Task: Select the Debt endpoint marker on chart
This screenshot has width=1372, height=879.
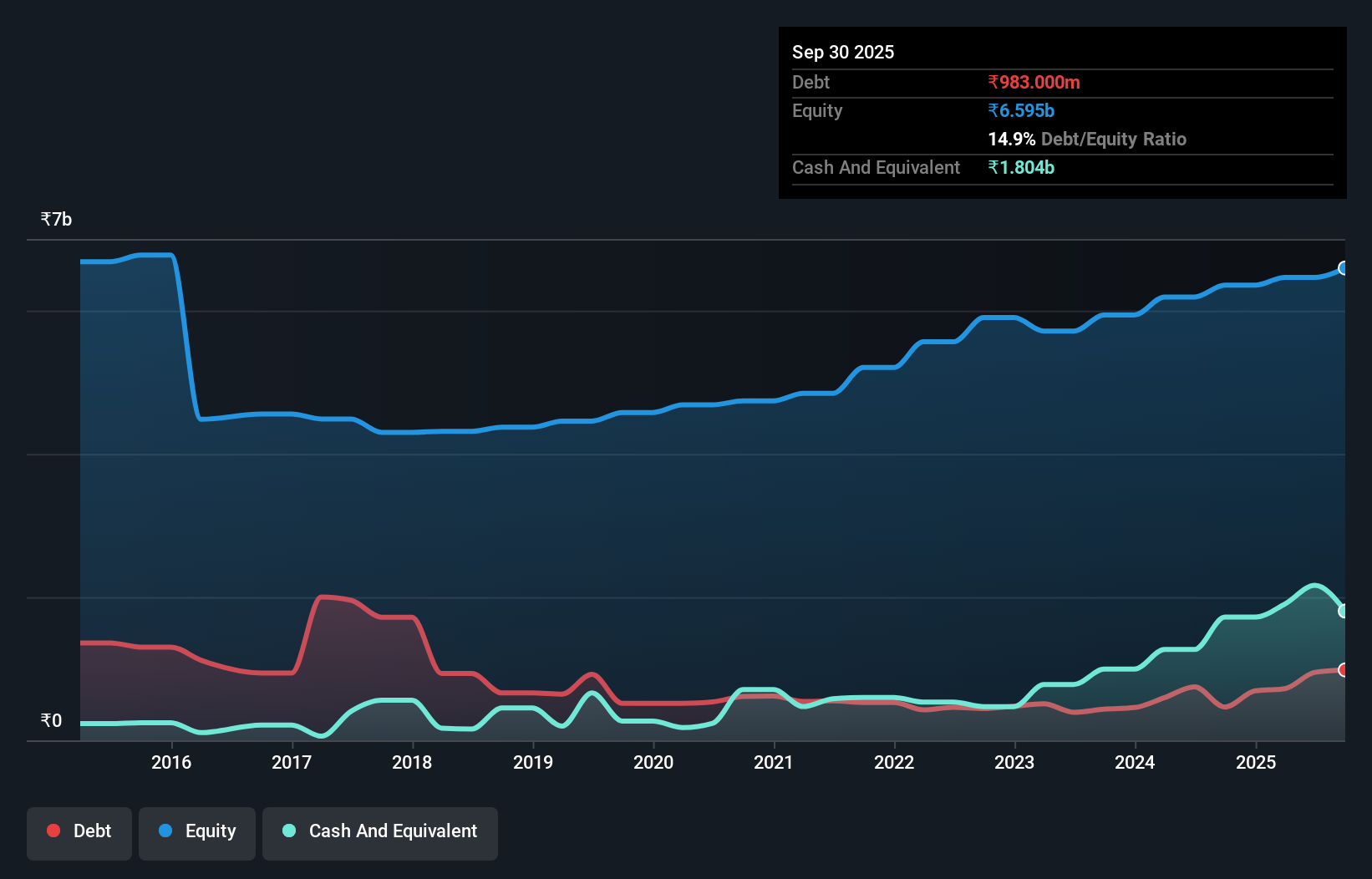Action: [x=1344, y=670]
